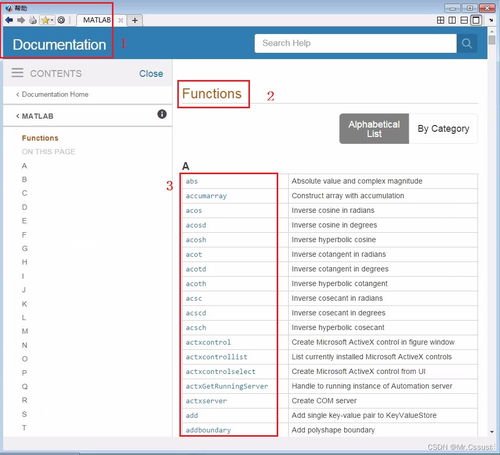Close the contents sidebar
This screenshot has height=455, width=500.
point(151,74)
